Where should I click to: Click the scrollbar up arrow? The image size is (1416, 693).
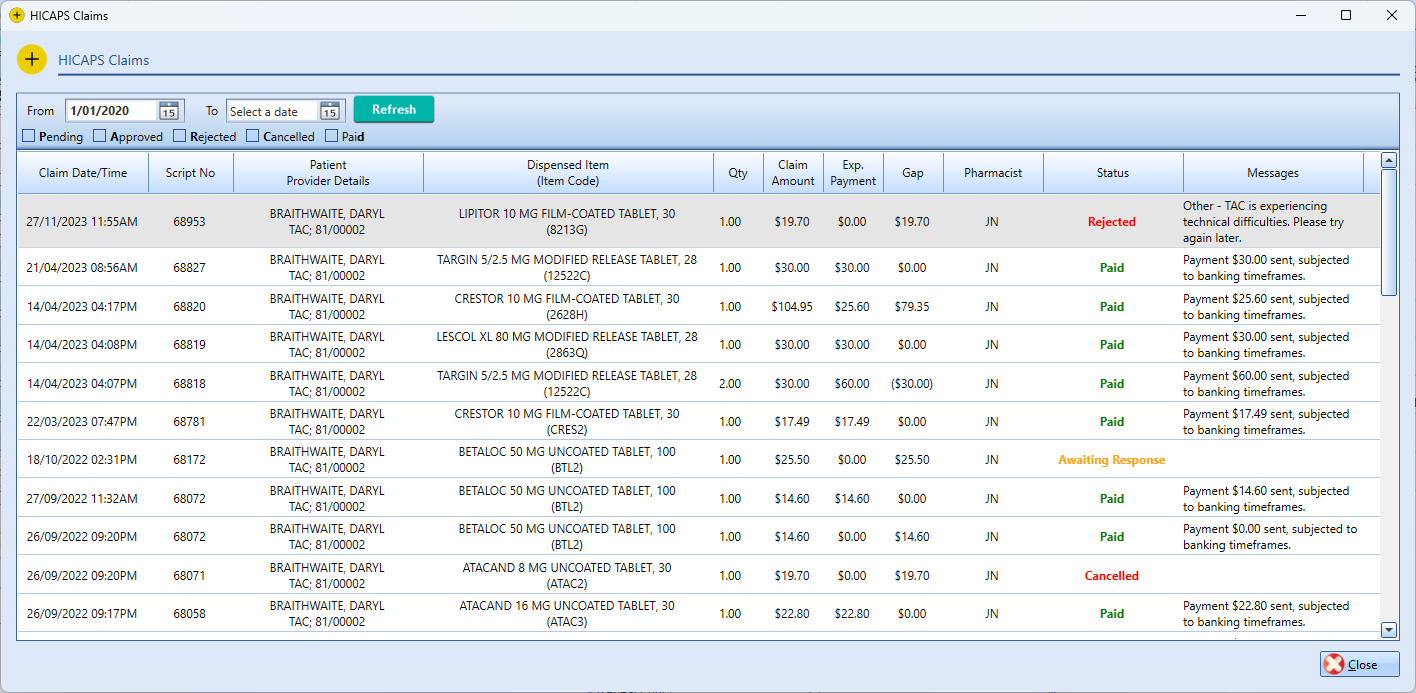[1389, 159]
